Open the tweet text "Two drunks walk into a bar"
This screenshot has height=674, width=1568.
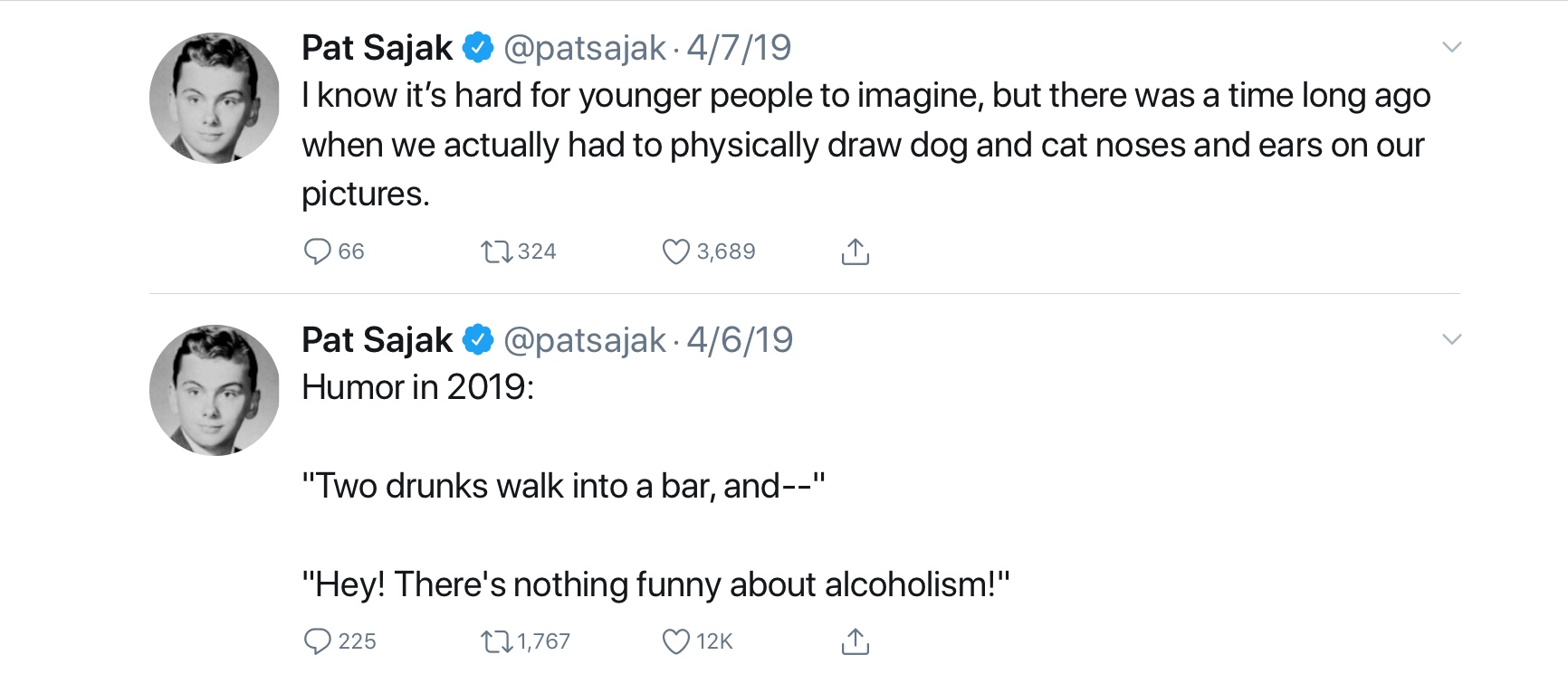563,486
